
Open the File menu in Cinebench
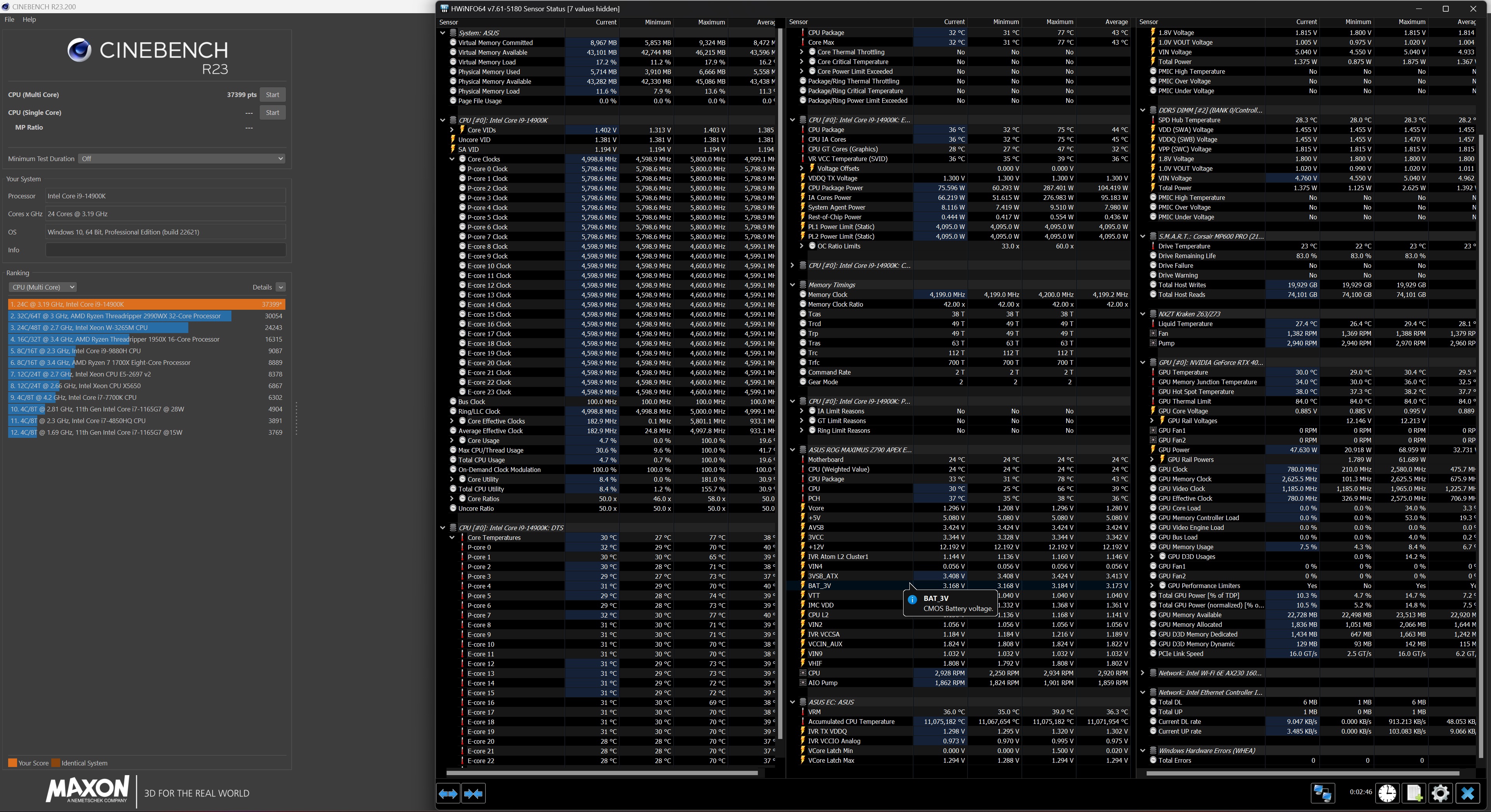click(9, 19)
